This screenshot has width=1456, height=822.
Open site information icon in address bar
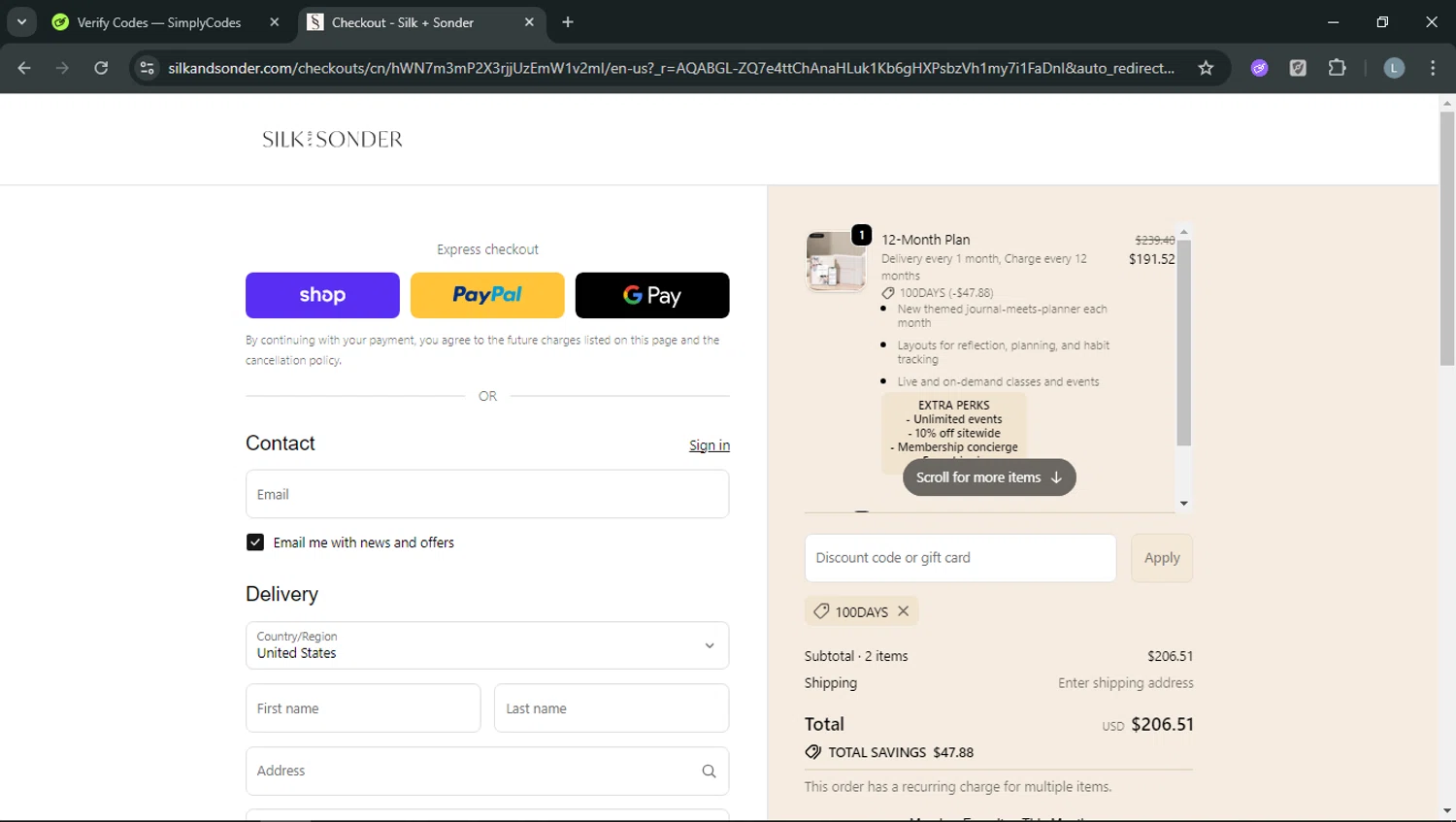pyautogui.click(x=147, y=68)
